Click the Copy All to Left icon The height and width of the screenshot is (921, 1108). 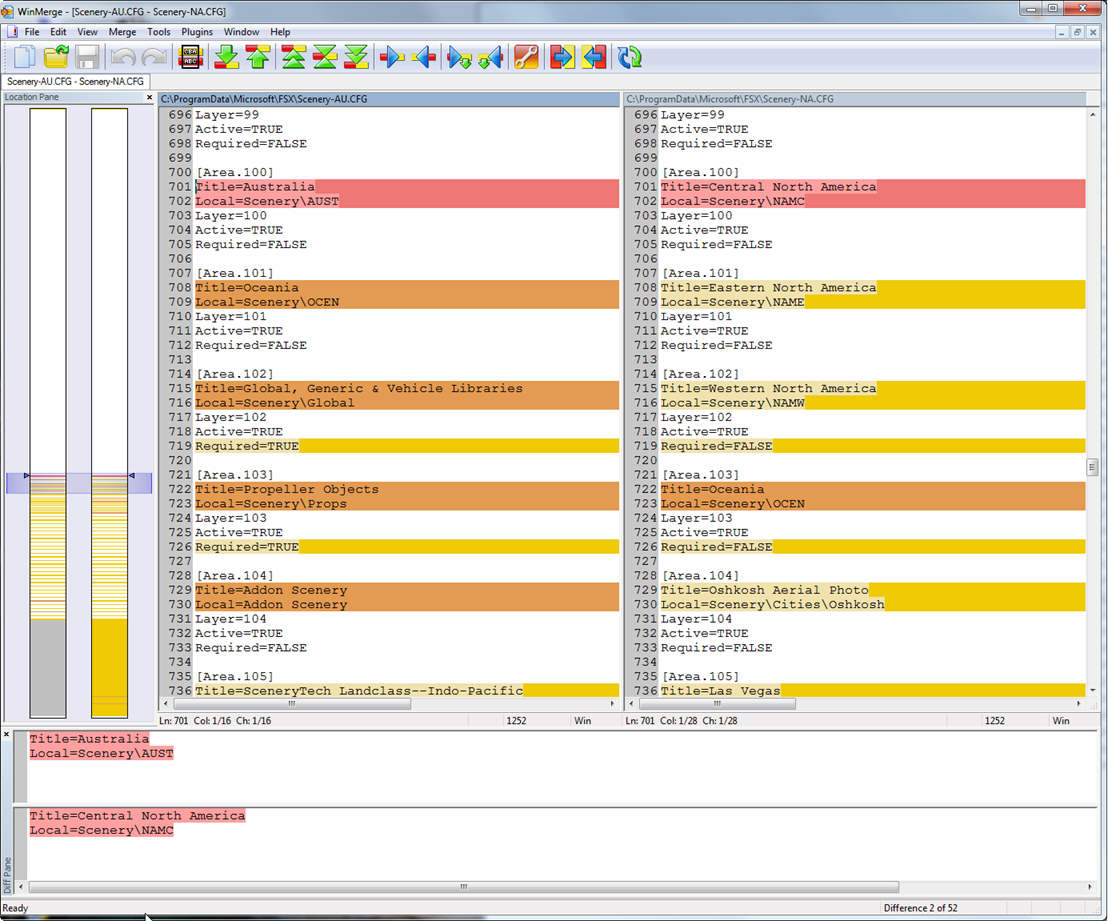594,57
